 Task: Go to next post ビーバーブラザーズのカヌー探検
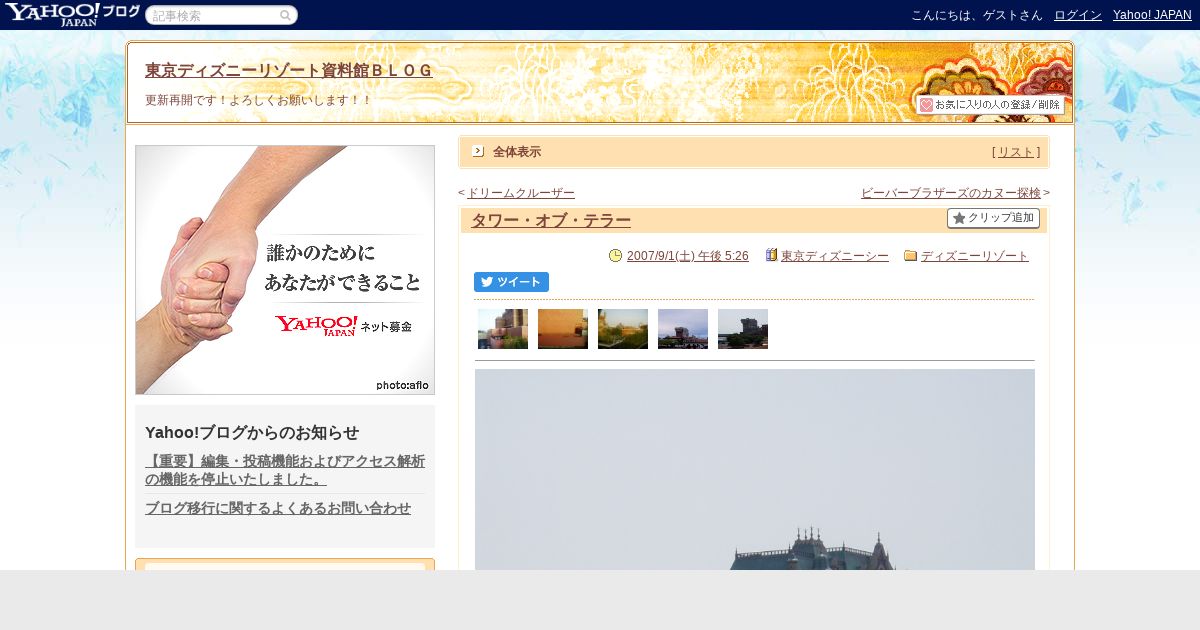point(951,193)
